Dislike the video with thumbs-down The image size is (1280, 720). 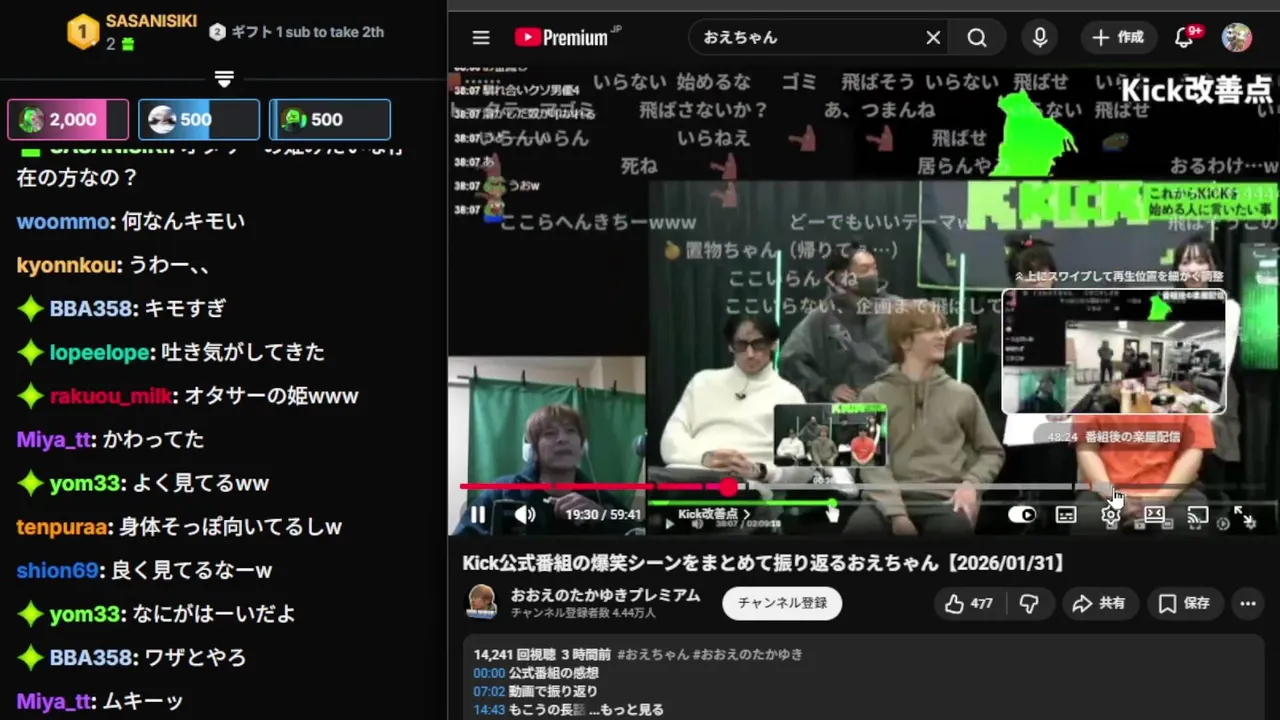click(x=1029, y=603)
